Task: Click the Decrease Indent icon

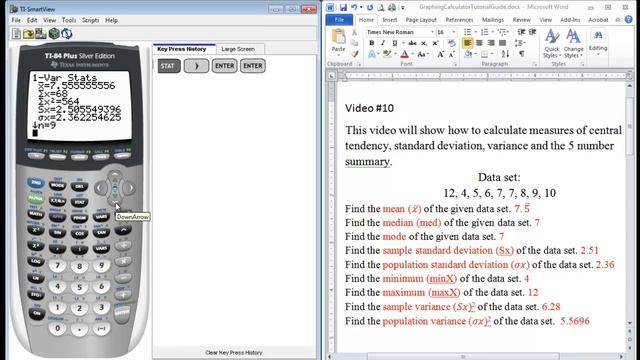Action: [x=521, y=32]
